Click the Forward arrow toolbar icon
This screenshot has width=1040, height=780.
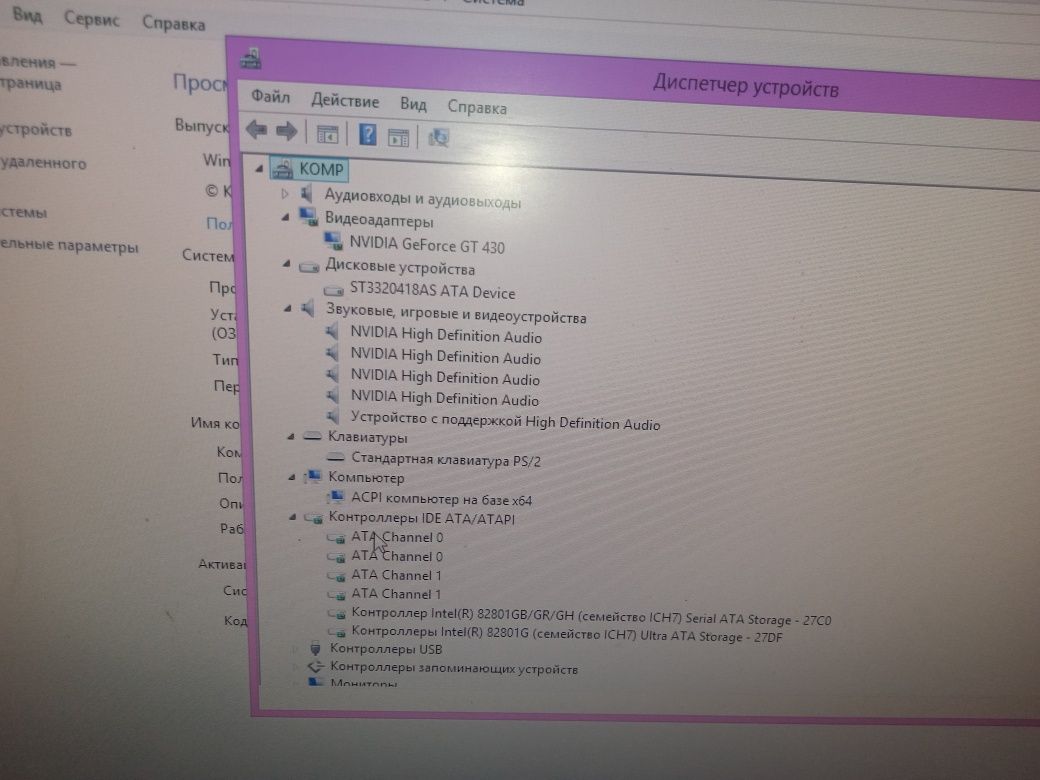tap(286, 131)
